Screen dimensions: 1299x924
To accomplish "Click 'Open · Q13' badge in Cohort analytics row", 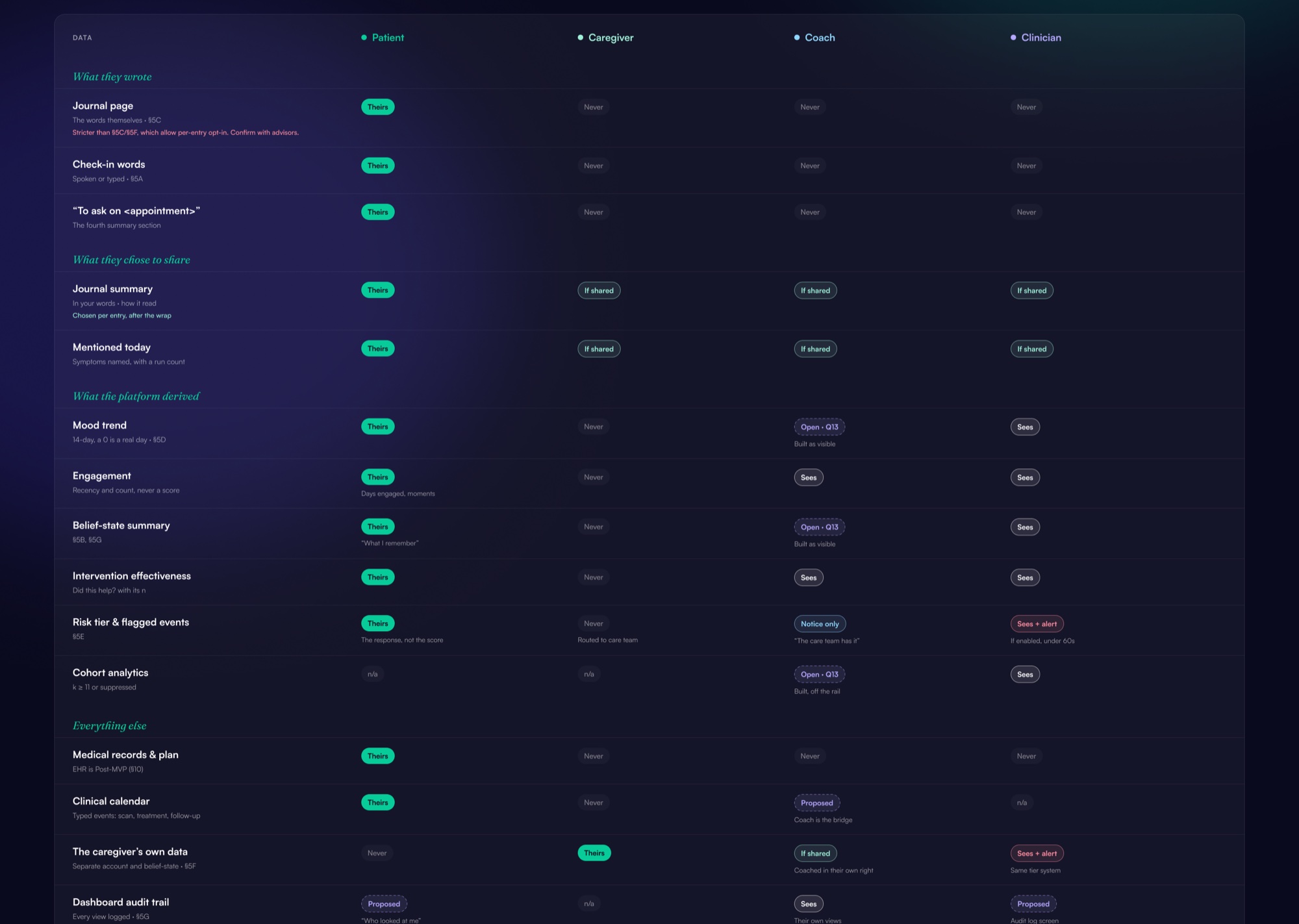I will click(819, 674).
